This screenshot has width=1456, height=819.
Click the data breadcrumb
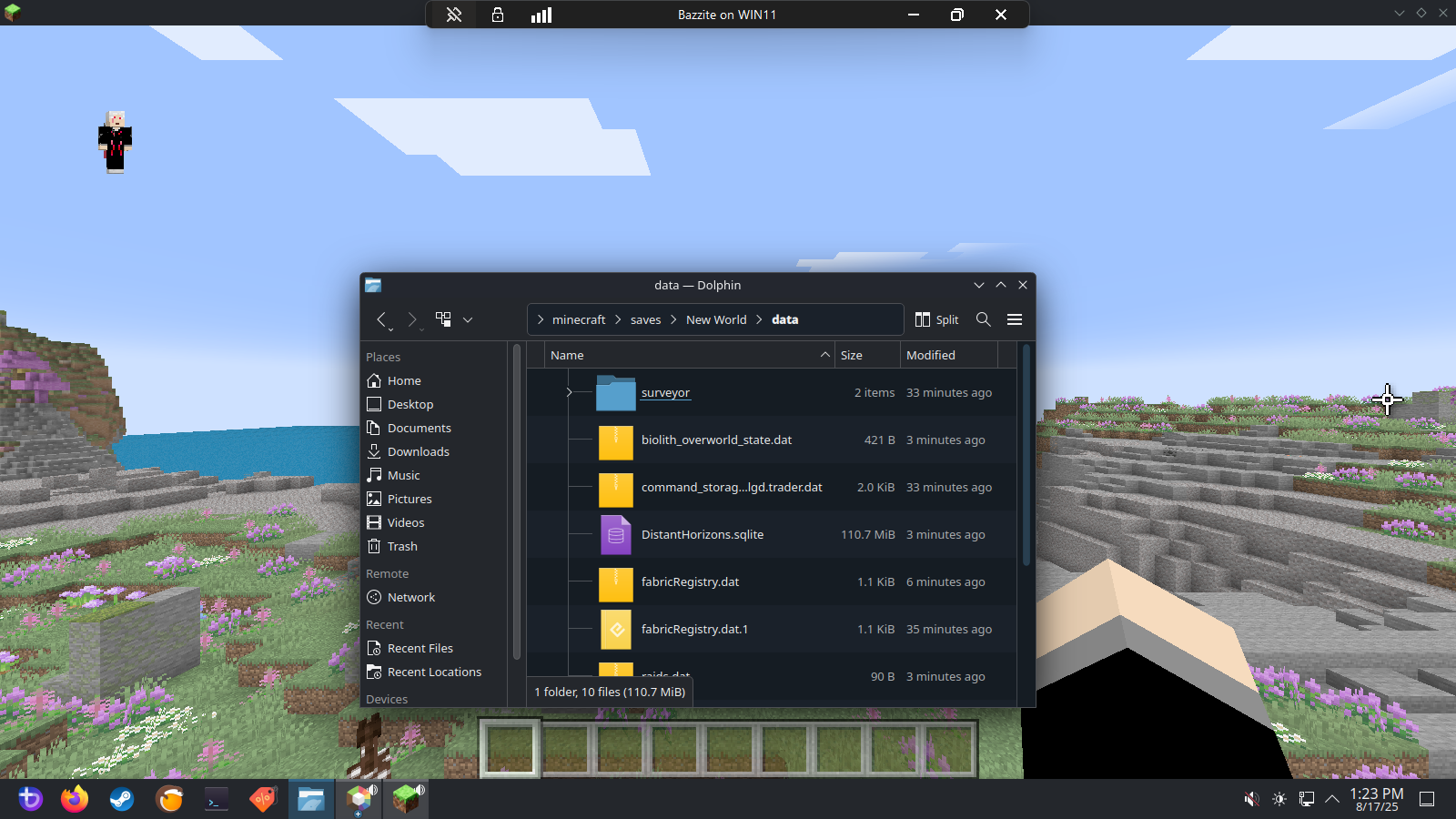tap(785, 319)
